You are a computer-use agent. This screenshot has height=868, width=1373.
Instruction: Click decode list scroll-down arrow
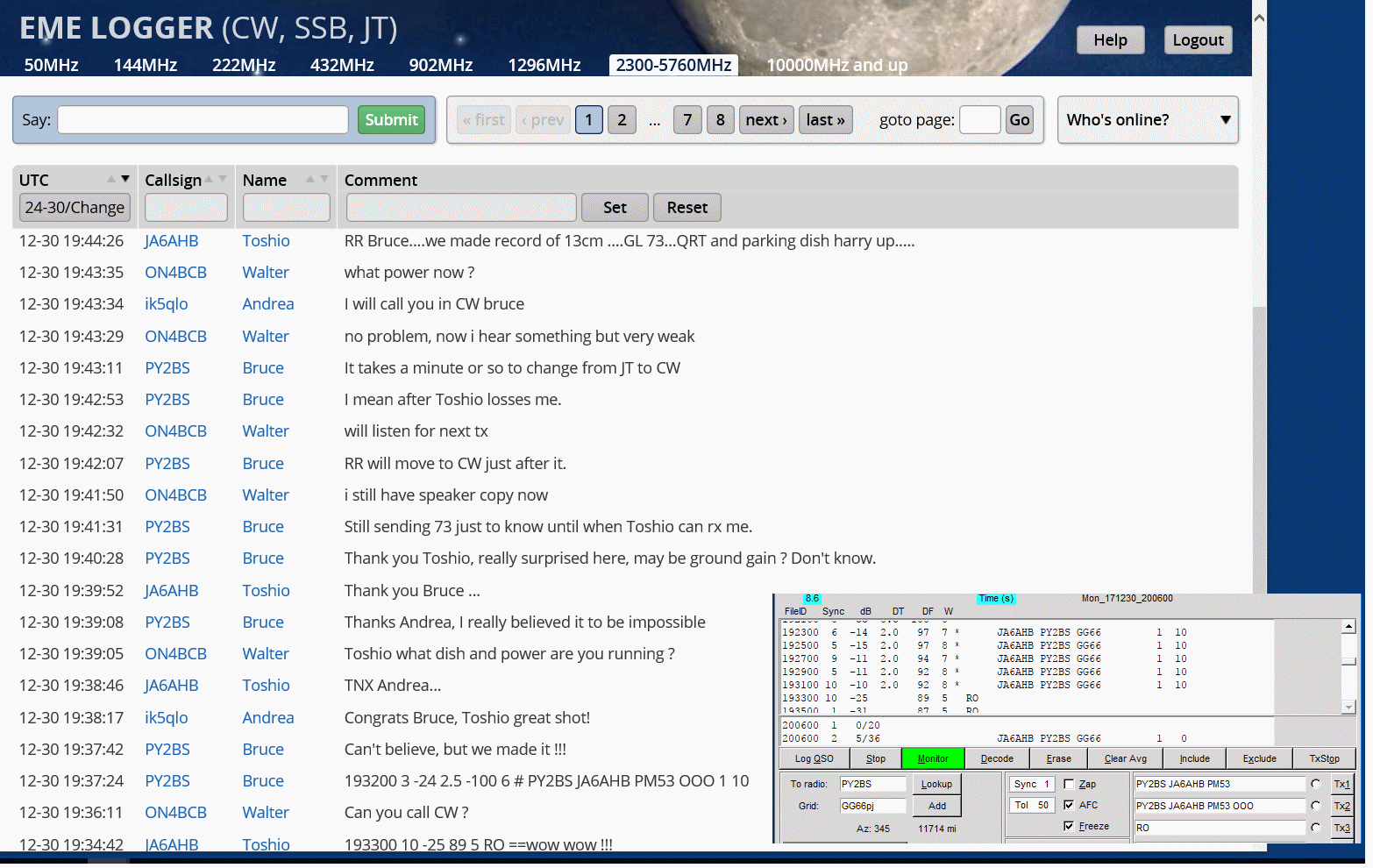tap(1348, 707)
